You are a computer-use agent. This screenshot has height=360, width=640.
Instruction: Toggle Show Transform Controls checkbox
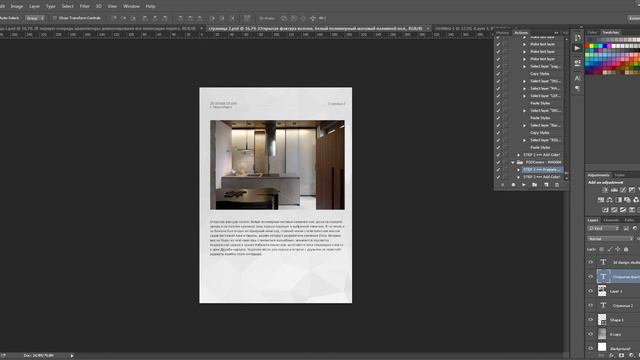tap(55, 18)
